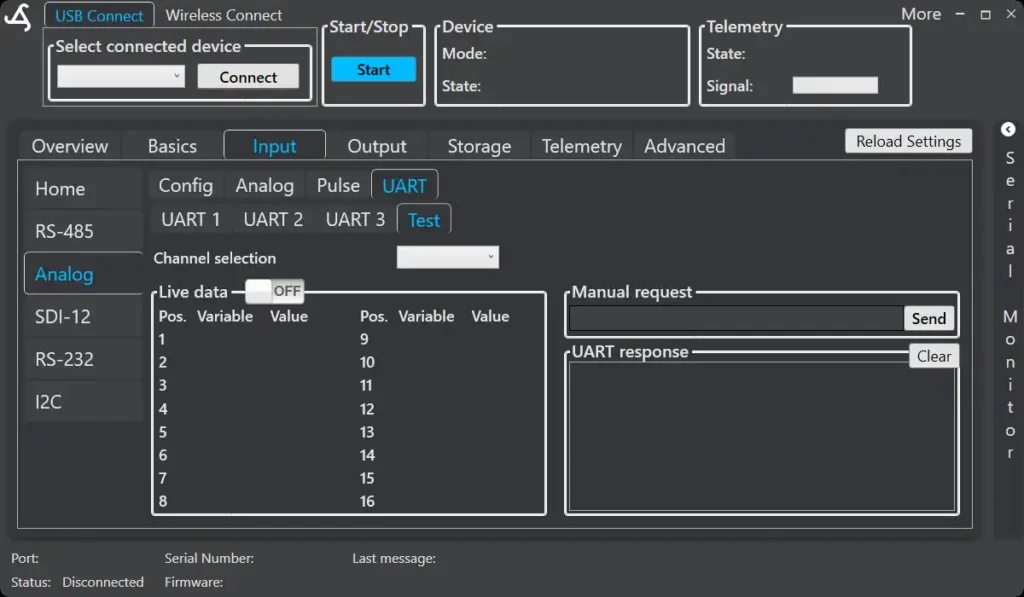The image size is (1024, 597).
Task: Open the Telemetry tab
Action: tap(581, 146)
